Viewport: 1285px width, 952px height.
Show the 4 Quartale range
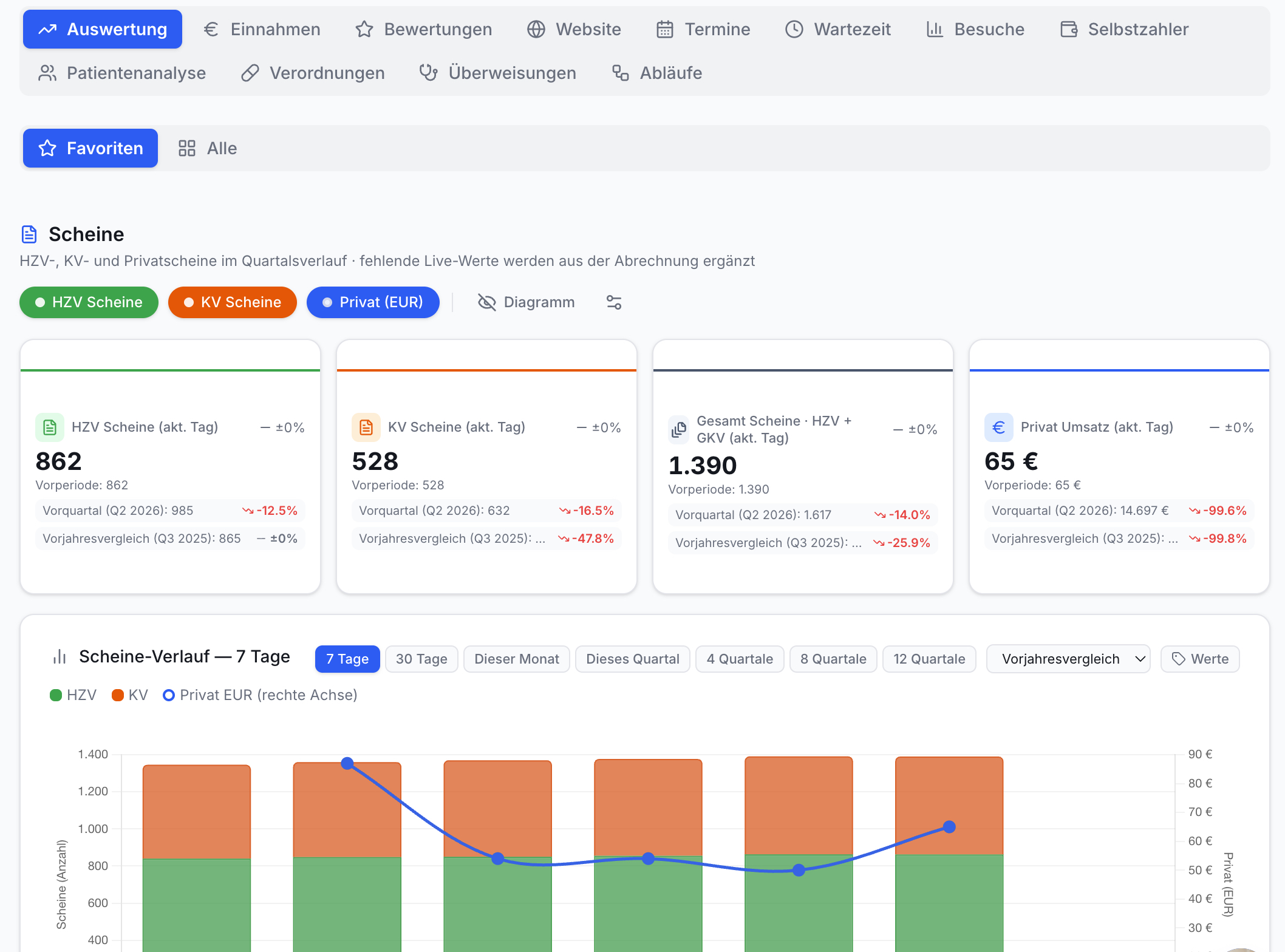pyautogui.click(x=740, y=659)
